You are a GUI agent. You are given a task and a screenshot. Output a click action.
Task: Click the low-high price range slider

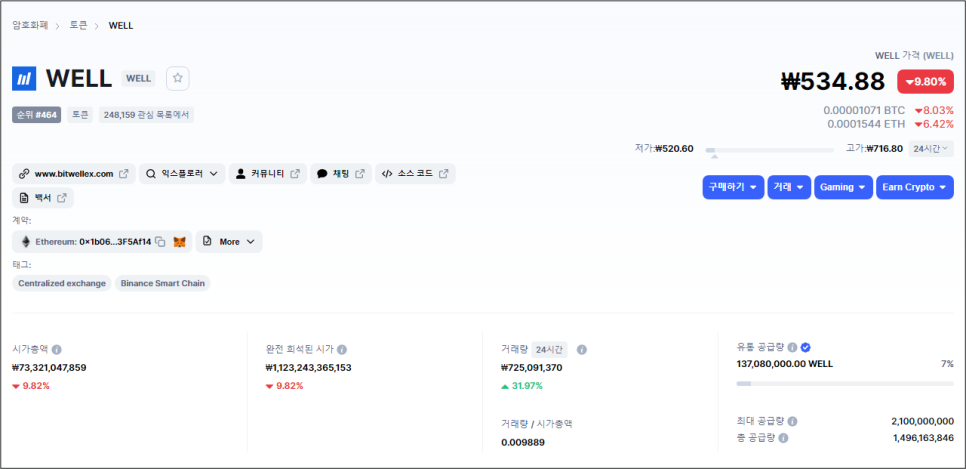point(769,150)
